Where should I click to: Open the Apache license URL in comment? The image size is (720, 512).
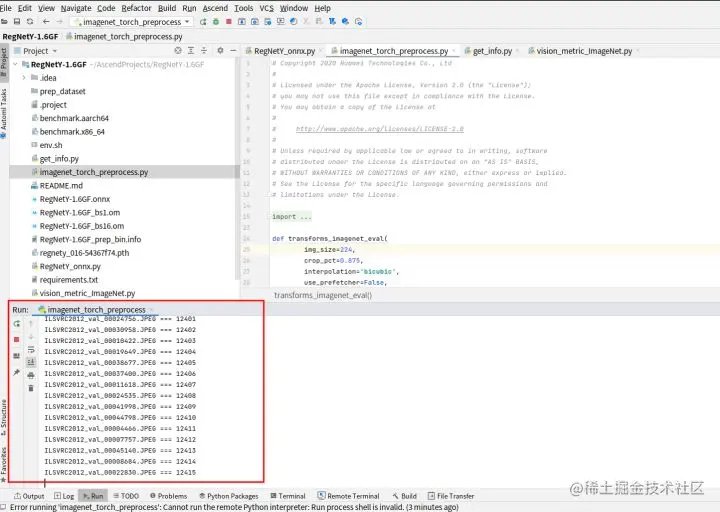click(379, 129)
